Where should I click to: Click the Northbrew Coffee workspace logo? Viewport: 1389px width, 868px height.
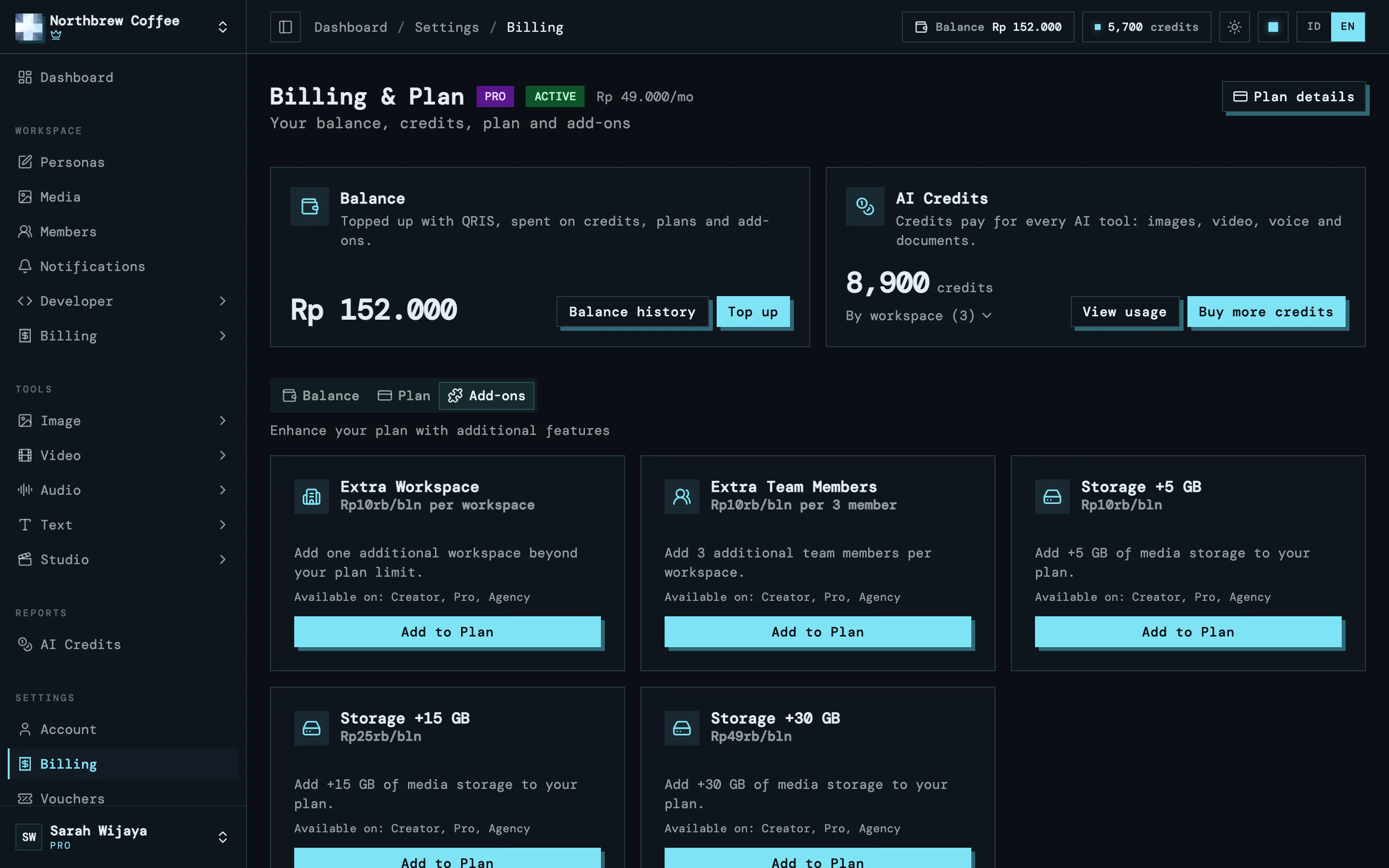point(29,27)
